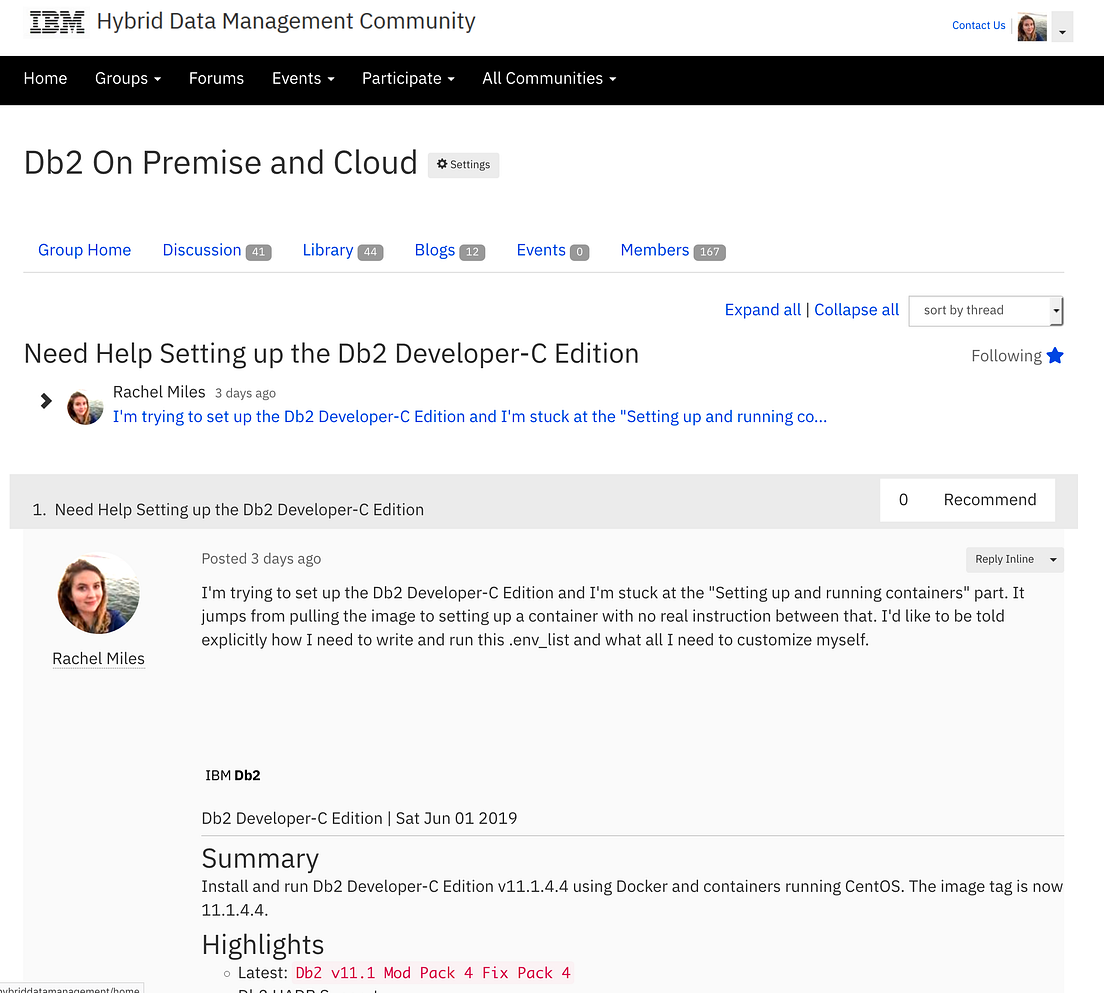Viewport: 1104px width, 993px height.
Task: Click the blue Following star icon
Action: point(1055,355)
